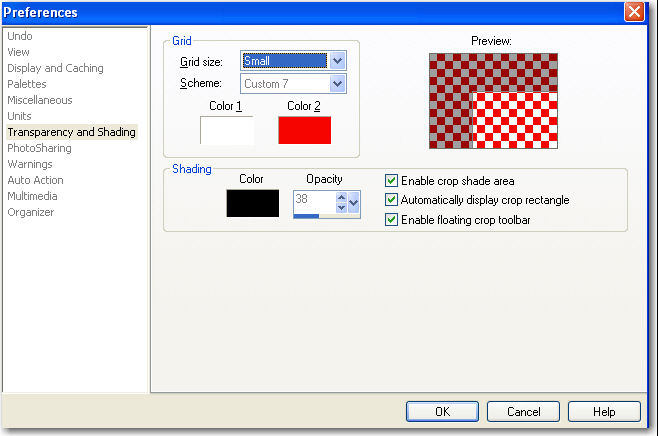Open the Units preferences
Screen dimensions: 658x436
[19, 116]
